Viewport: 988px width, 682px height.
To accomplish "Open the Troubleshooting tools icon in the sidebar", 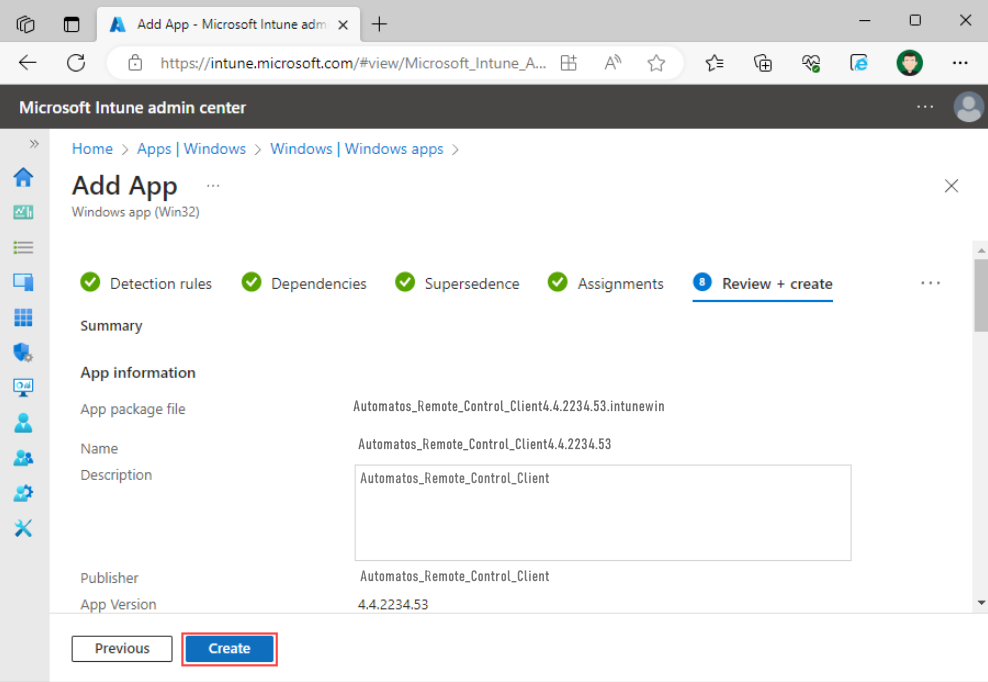I will (23, 528).
